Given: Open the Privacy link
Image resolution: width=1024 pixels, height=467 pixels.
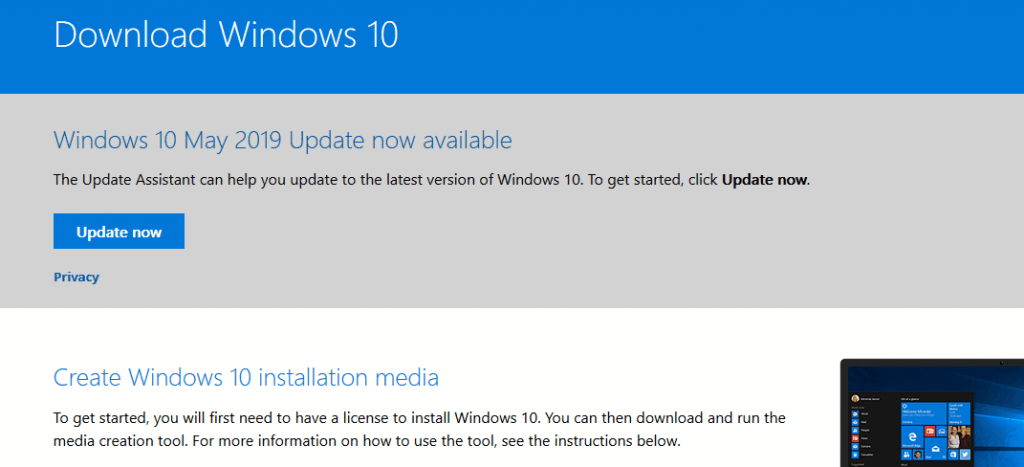Looking at the screenshot, I should point(76,277).
